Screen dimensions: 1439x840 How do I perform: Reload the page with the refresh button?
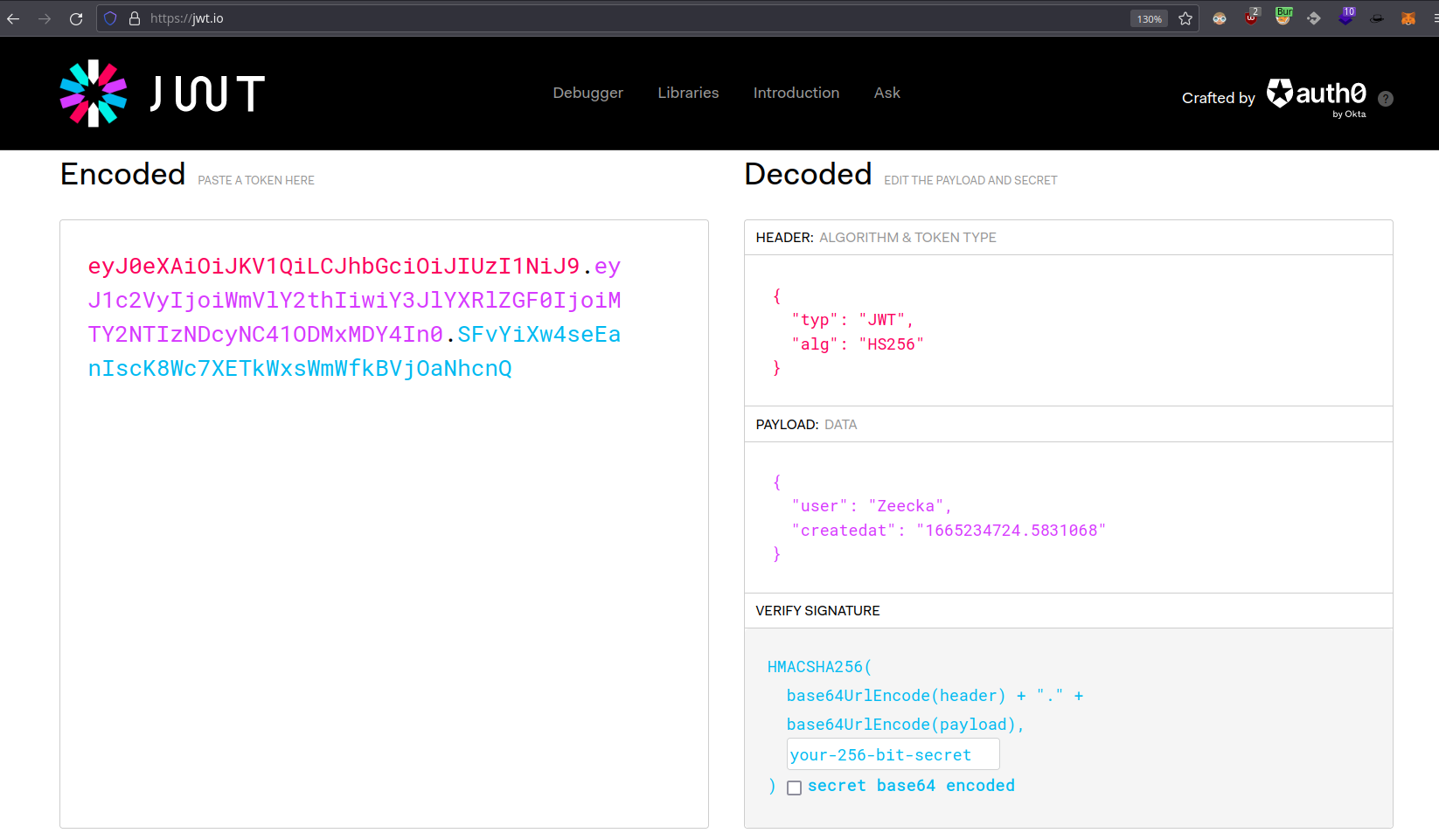tap(76, 18)
